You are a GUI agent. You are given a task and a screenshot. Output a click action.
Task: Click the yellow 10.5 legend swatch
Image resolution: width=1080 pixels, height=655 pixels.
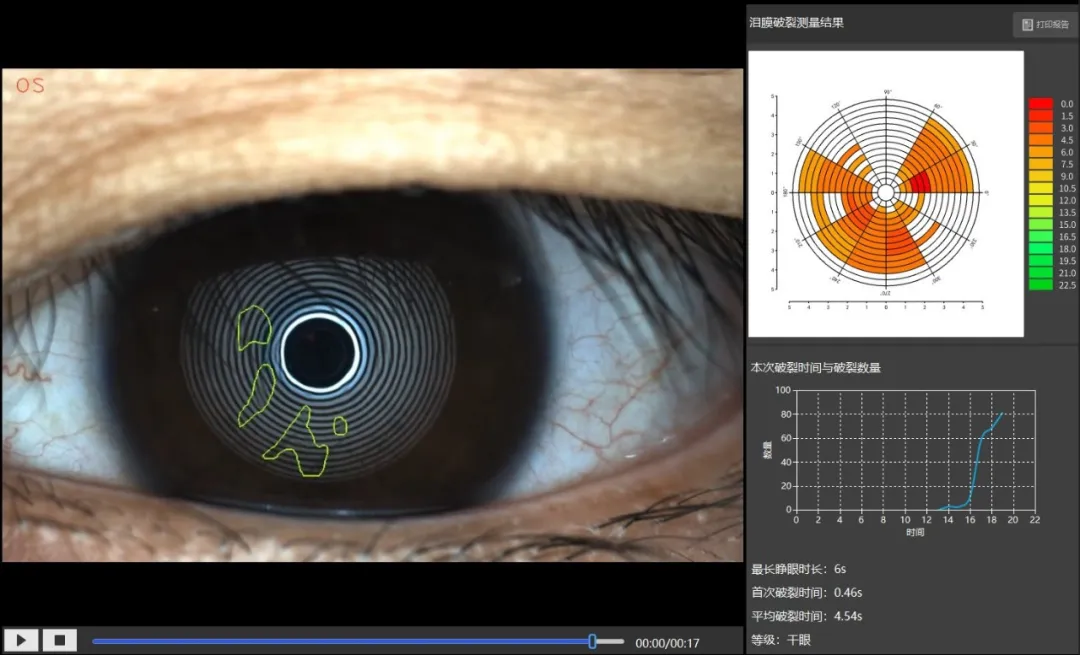(x=1040, y=188)
